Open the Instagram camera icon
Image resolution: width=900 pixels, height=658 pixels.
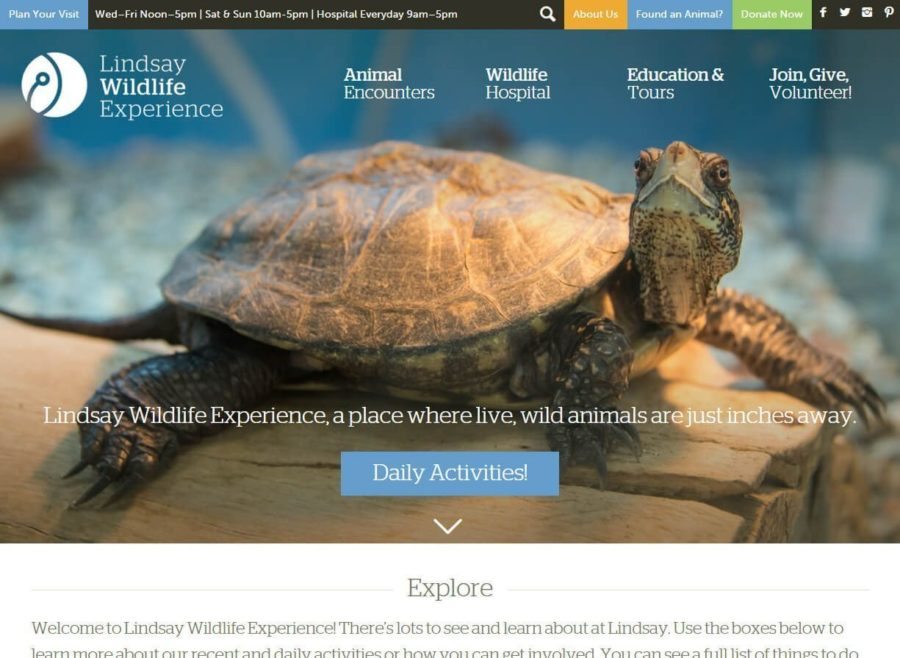(867, 12)
